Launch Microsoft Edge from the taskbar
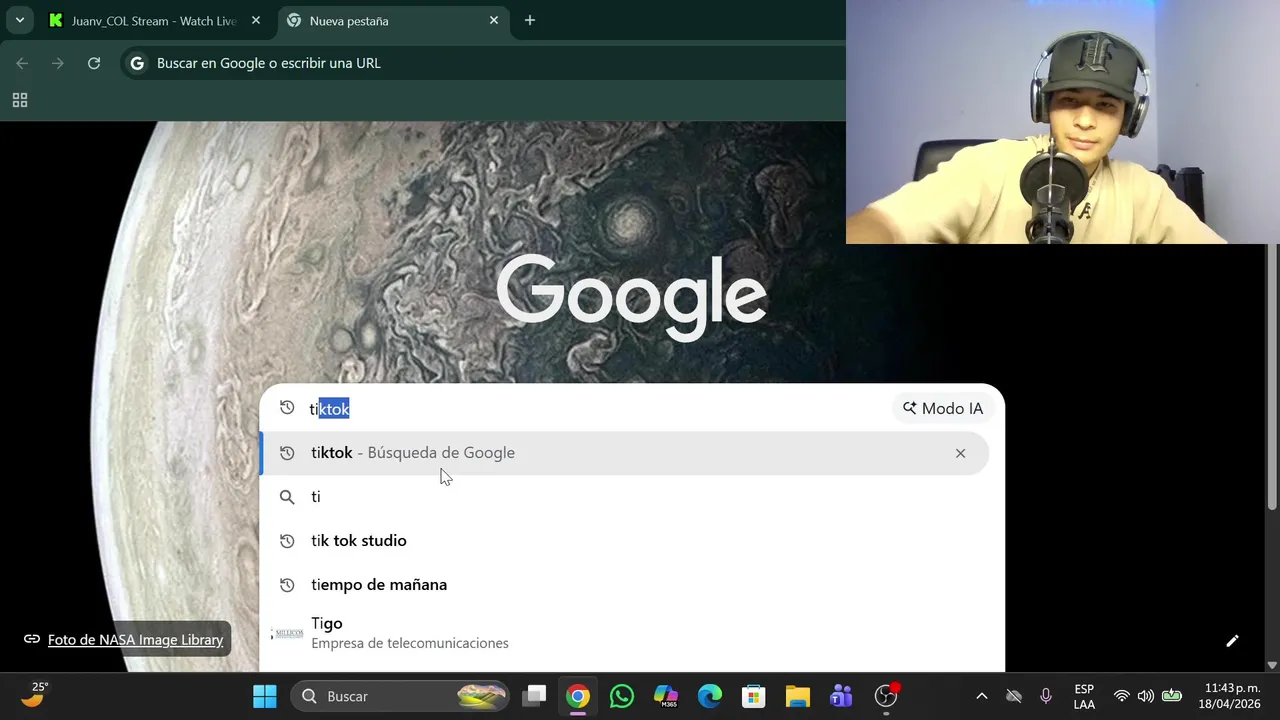This screenshot has width=1280, height=720. [710, 696]
